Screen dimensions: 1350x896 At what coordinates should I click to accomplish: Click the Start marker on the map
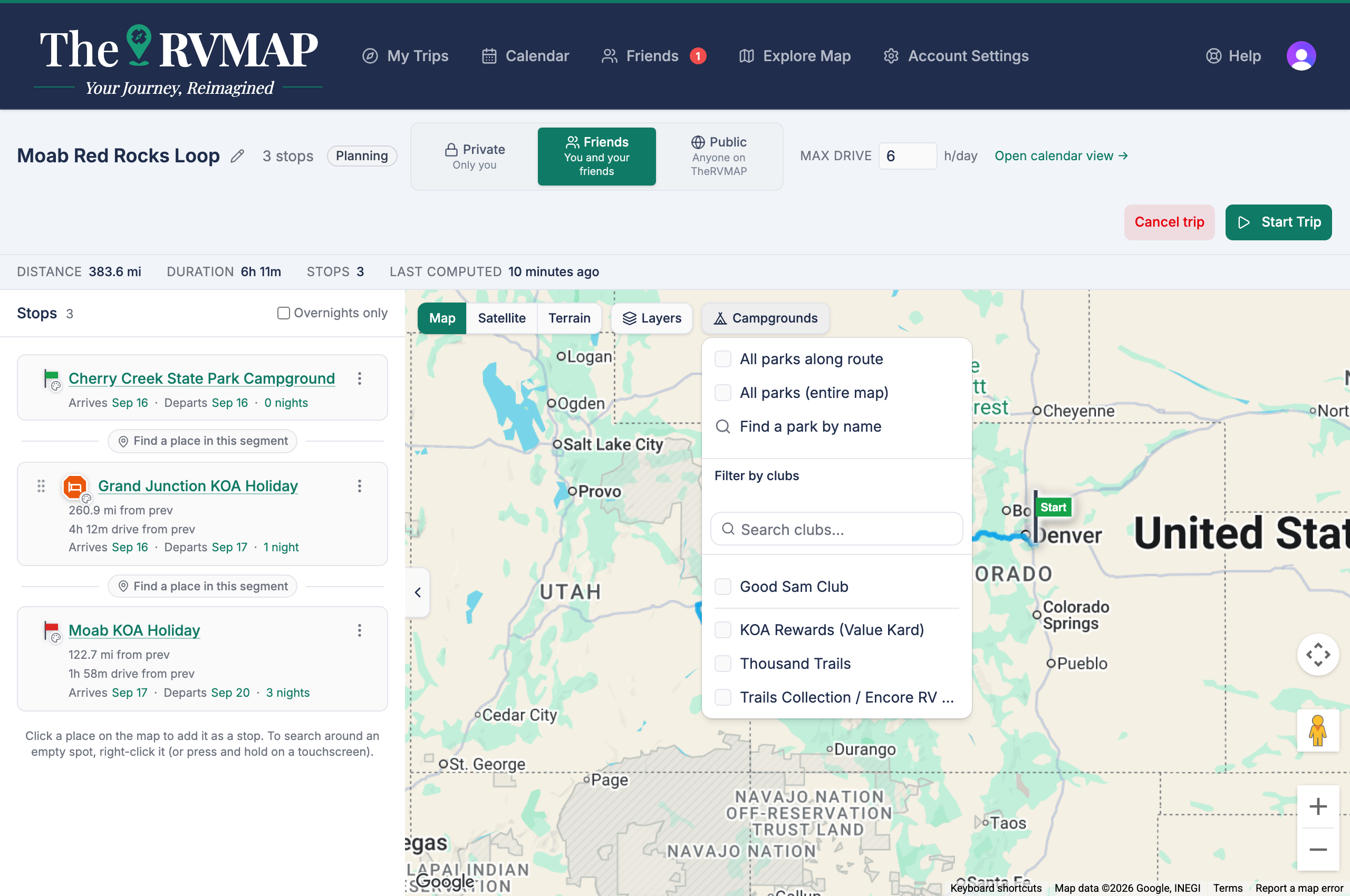coord(1053,508)
